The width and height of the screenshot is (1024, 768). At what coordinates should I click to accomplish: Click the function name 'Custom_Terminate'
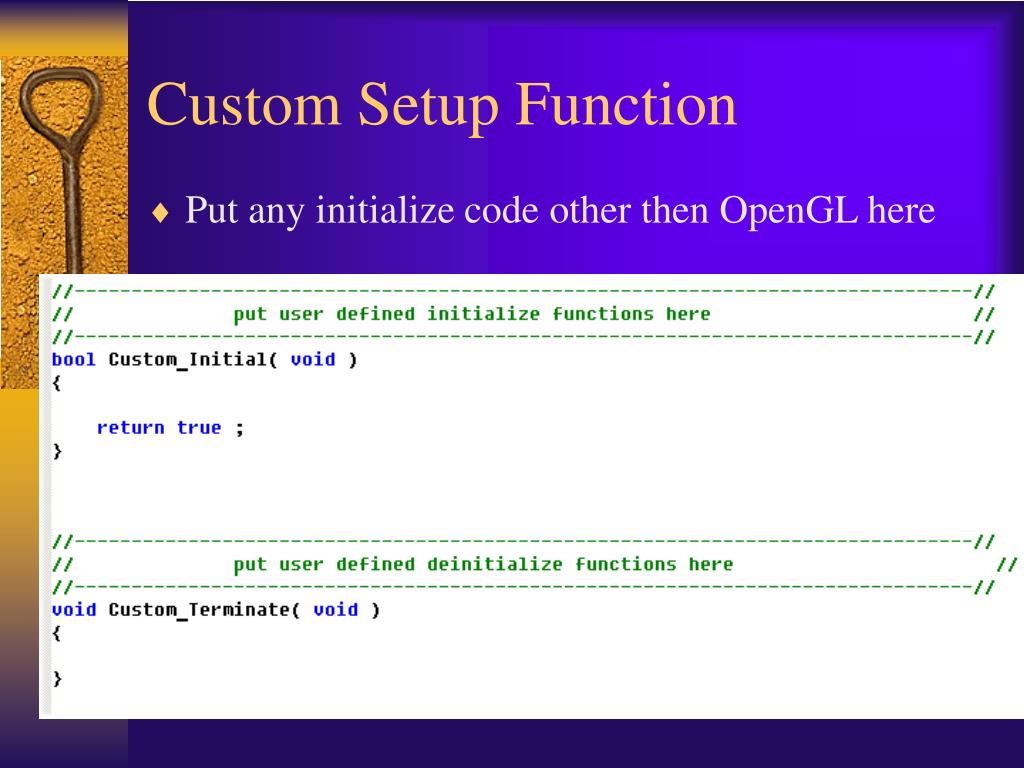coord(200,610)
